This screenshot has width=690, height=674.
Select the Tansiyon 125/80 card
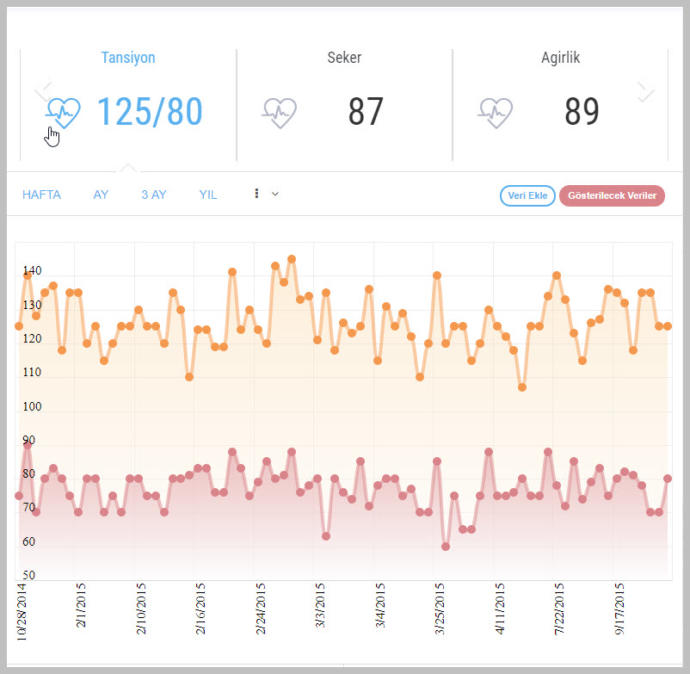(128, 105)
